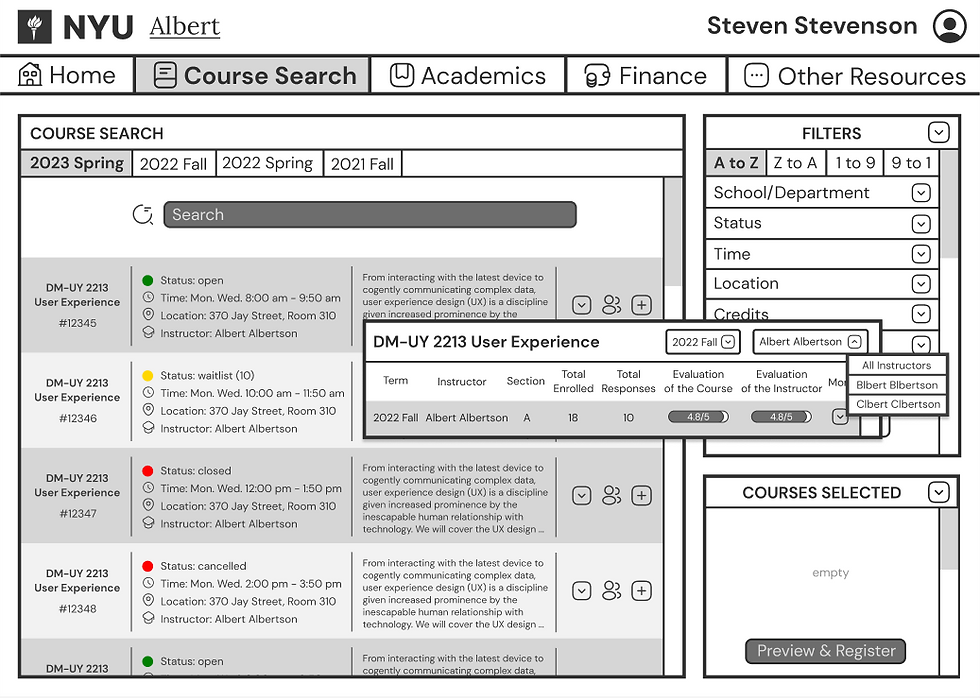
Task: Add course #12348 with plus icon
Action: [641, 591]
